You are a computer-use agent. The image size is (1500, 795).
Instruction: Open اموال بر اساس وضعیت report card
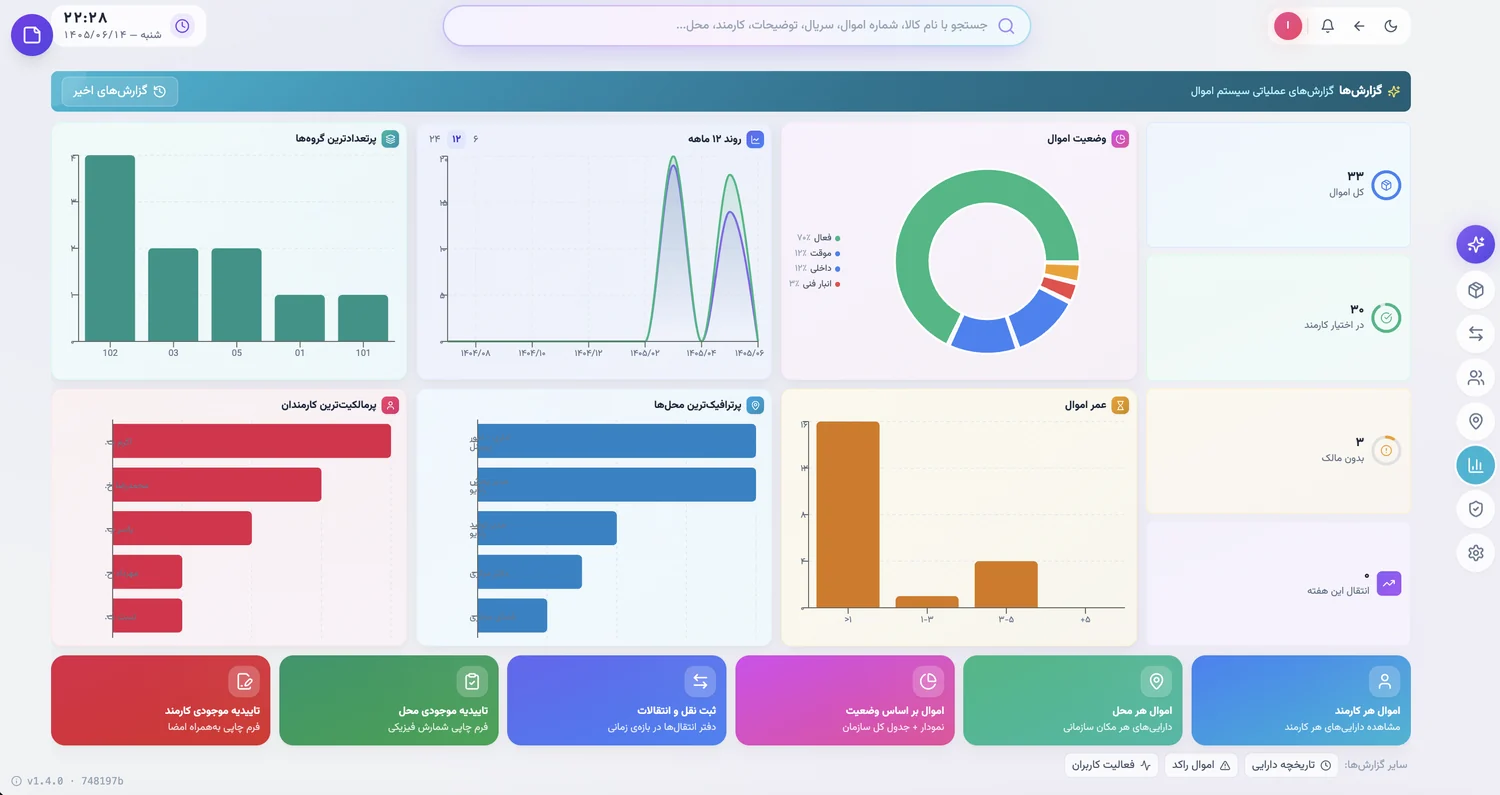[845, 700]
